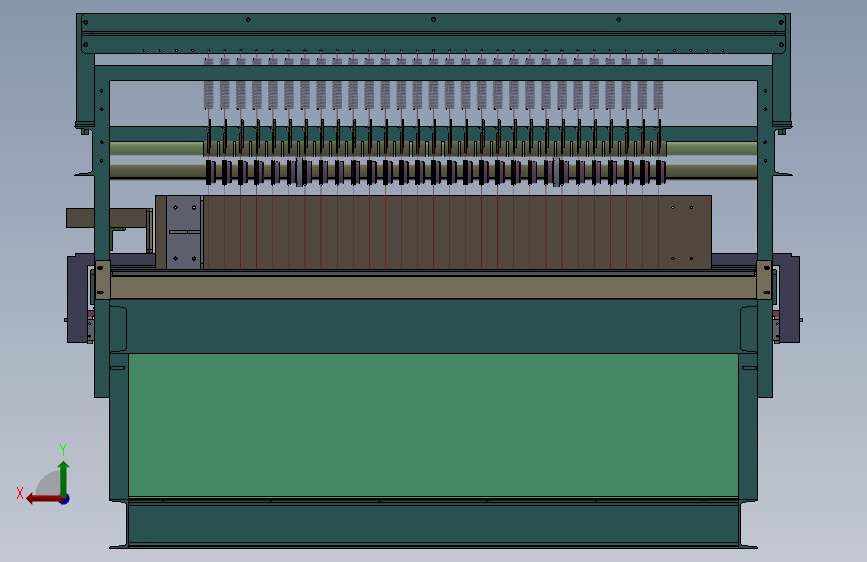This screenshot has height=562, width=867.
Task: Click the red X axis arrow of the triad
Action: [x=43, y=499]
